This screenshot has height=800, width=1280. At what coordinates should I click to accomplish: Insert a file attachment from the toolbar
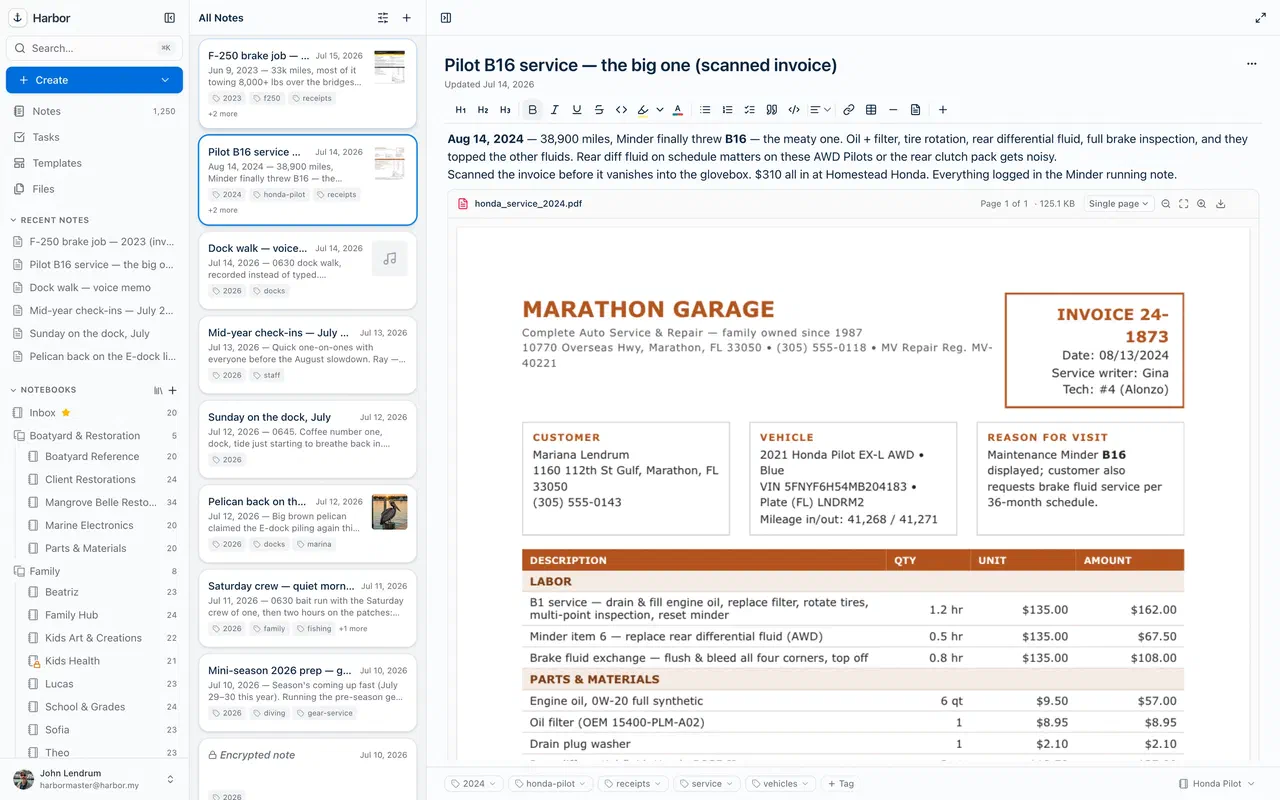coord(915,110)
